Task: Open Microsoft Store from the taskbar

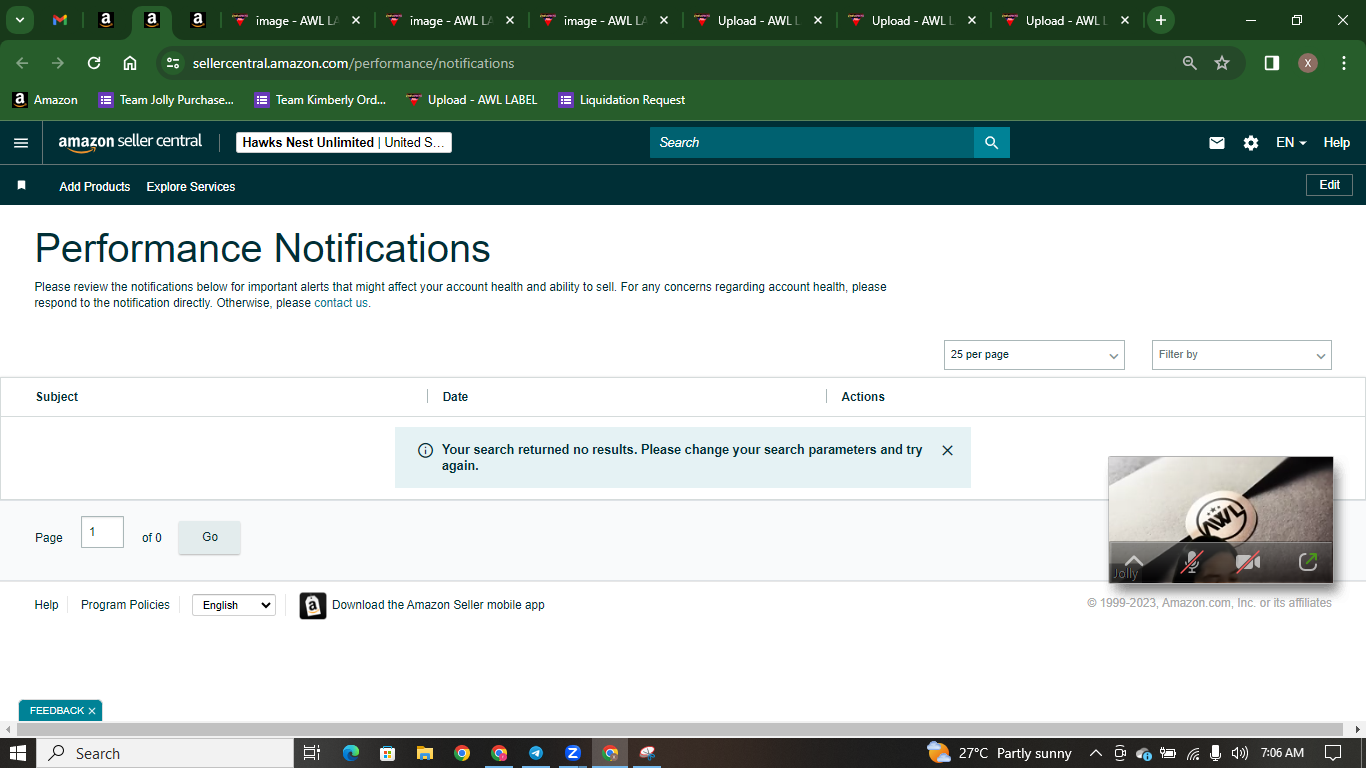Action: click(x=388, y=753)
